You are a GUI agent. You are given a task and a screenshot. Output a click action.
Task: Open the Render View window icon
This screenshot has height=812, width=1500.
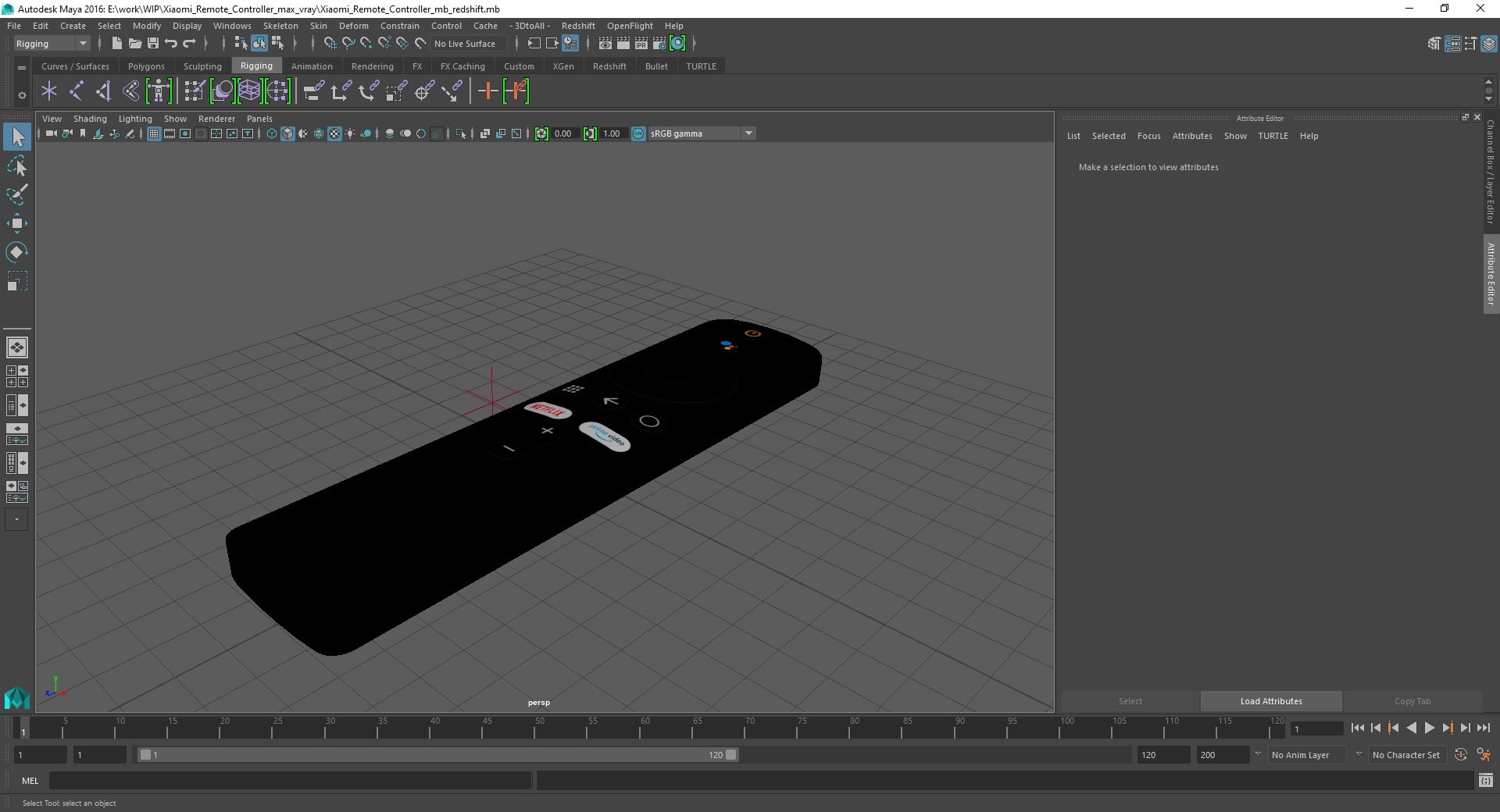(605, 44)
